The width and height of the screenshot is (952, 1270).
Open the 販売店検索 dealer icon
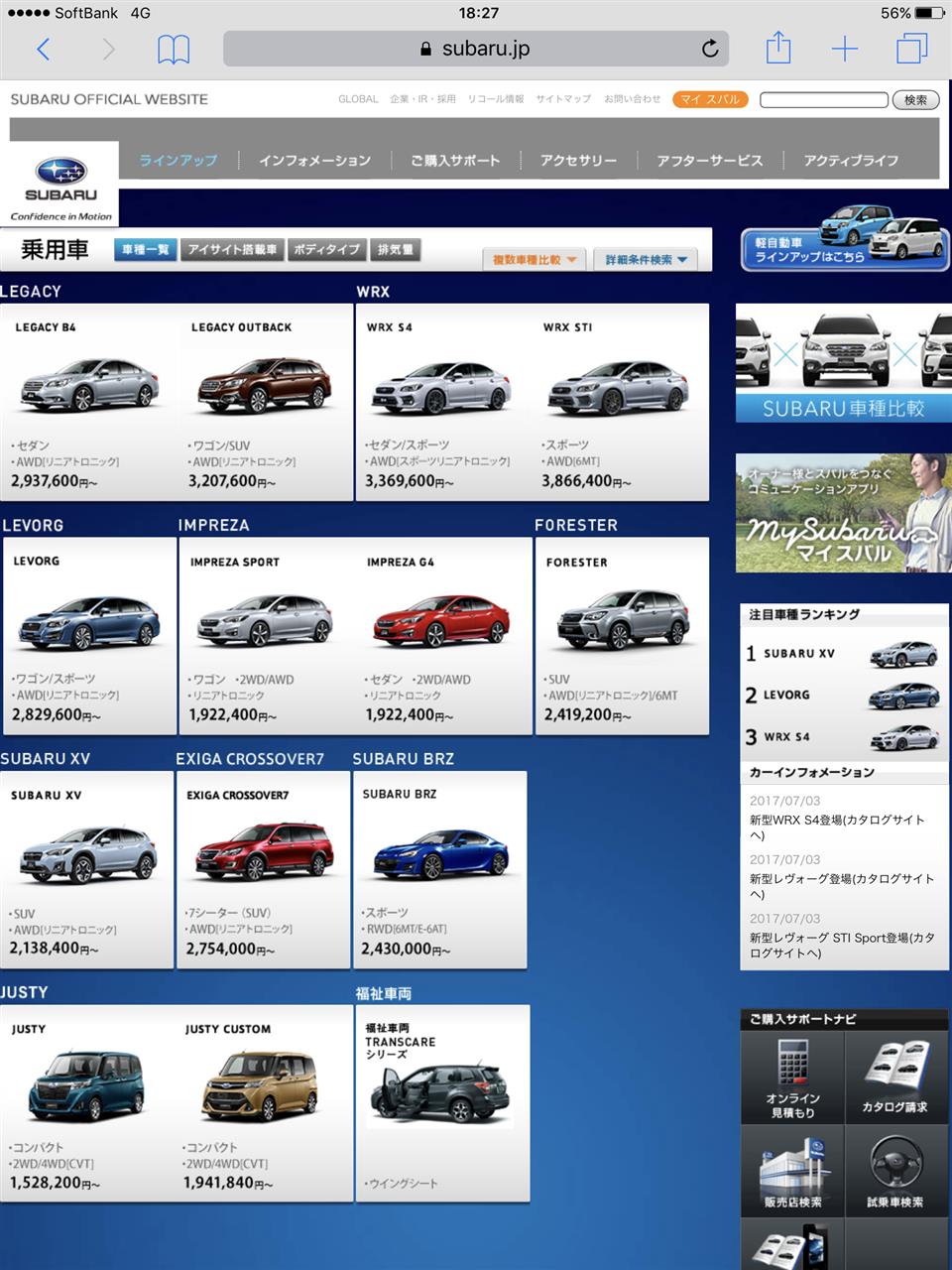point(792,1171)
